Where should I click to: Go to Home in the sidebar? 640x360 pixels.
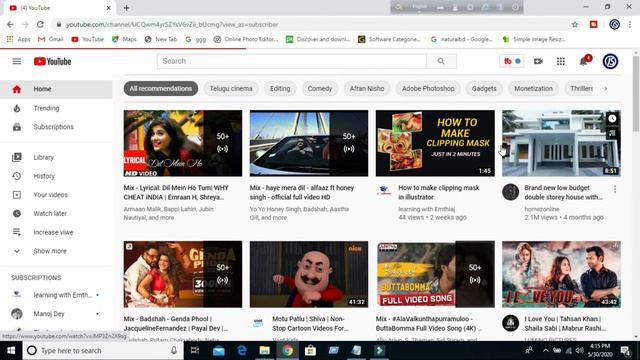(x=56, y=89)
